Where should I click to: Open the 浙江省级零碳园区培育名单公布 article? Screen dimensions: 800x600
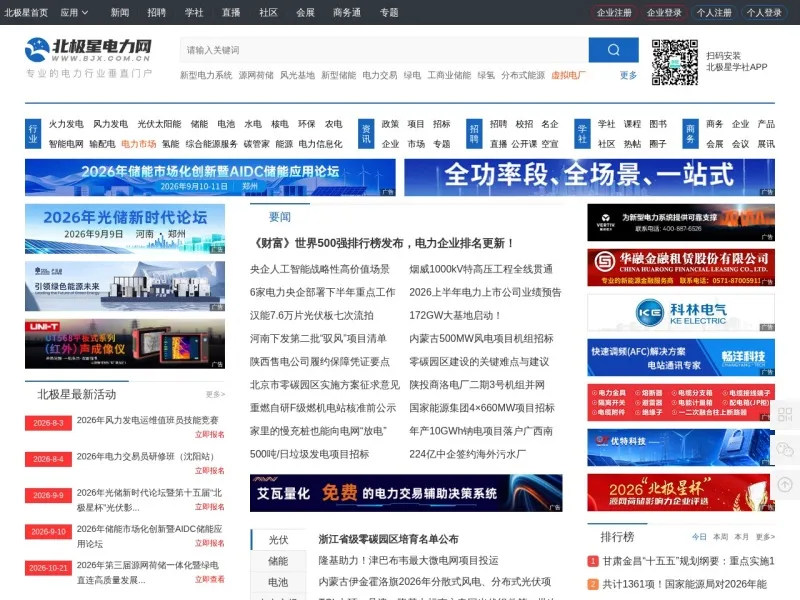click(388, 539)
